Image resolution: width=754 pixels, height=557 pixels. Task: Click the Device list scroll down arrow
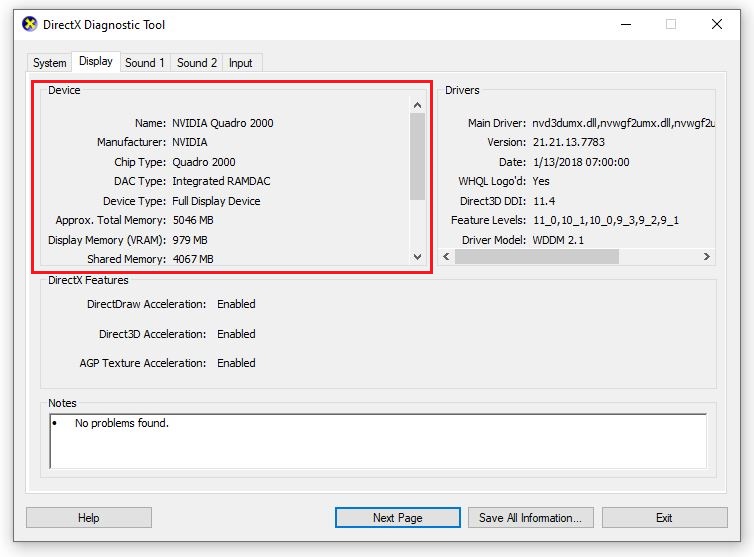pyautogui.click(x=418, y=257)
